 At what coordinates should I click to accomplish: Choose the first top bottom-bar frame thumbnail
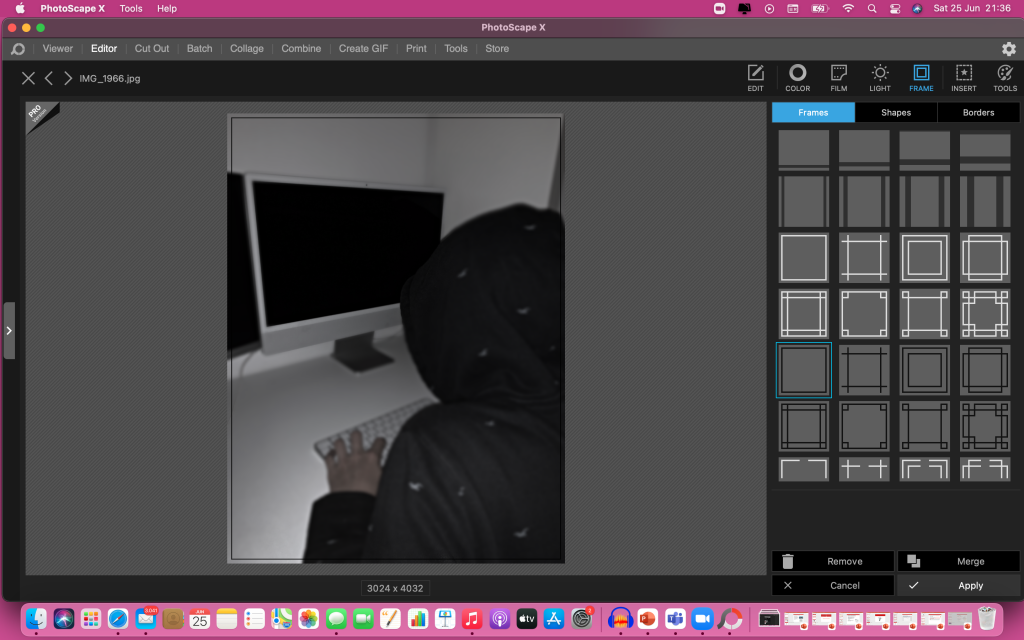pyautogui.click(x=803, y=150)
